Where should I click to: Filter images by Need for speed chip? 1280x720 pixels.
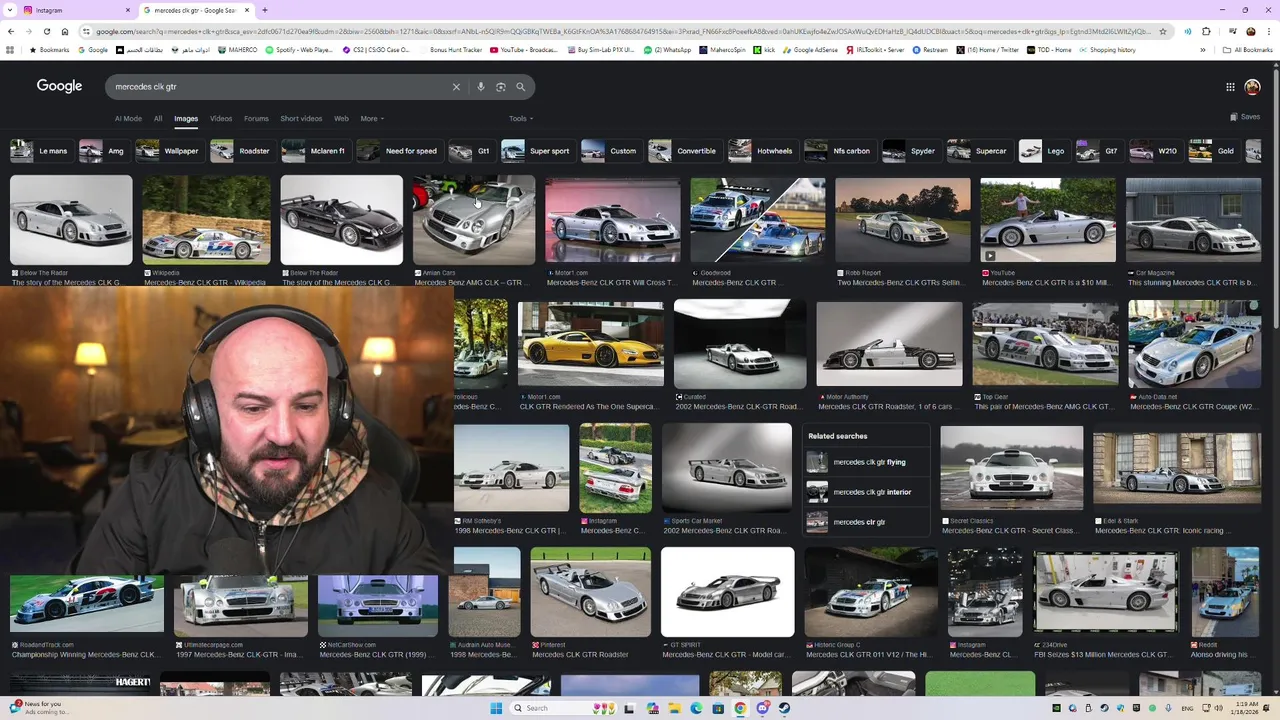pyautogui.click(x=398, y=151)
